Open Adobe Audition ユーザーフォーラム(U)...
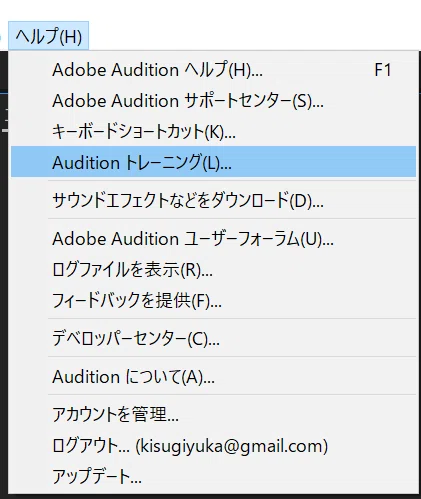The height and width of the screenshot is (499, 421). (x=213, y=238)
